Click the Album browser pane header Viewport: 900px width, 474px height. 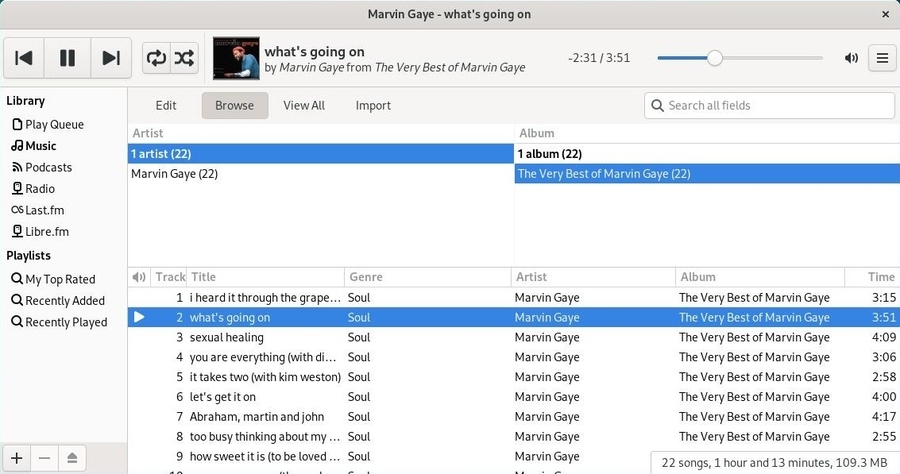(x=707, y=133)
